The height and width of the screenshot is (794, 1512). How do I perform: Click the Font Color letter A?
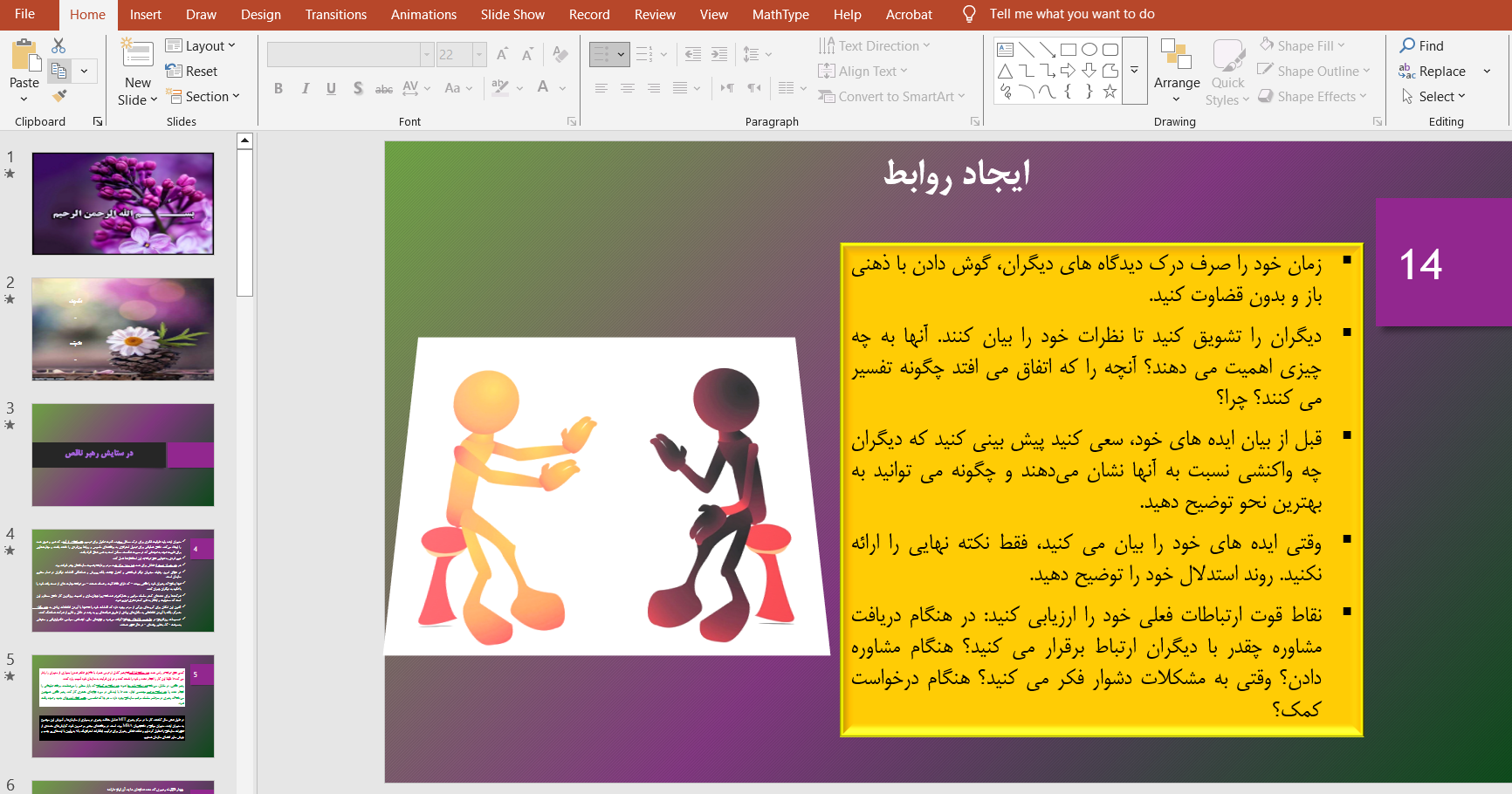(x=543, y=87)
